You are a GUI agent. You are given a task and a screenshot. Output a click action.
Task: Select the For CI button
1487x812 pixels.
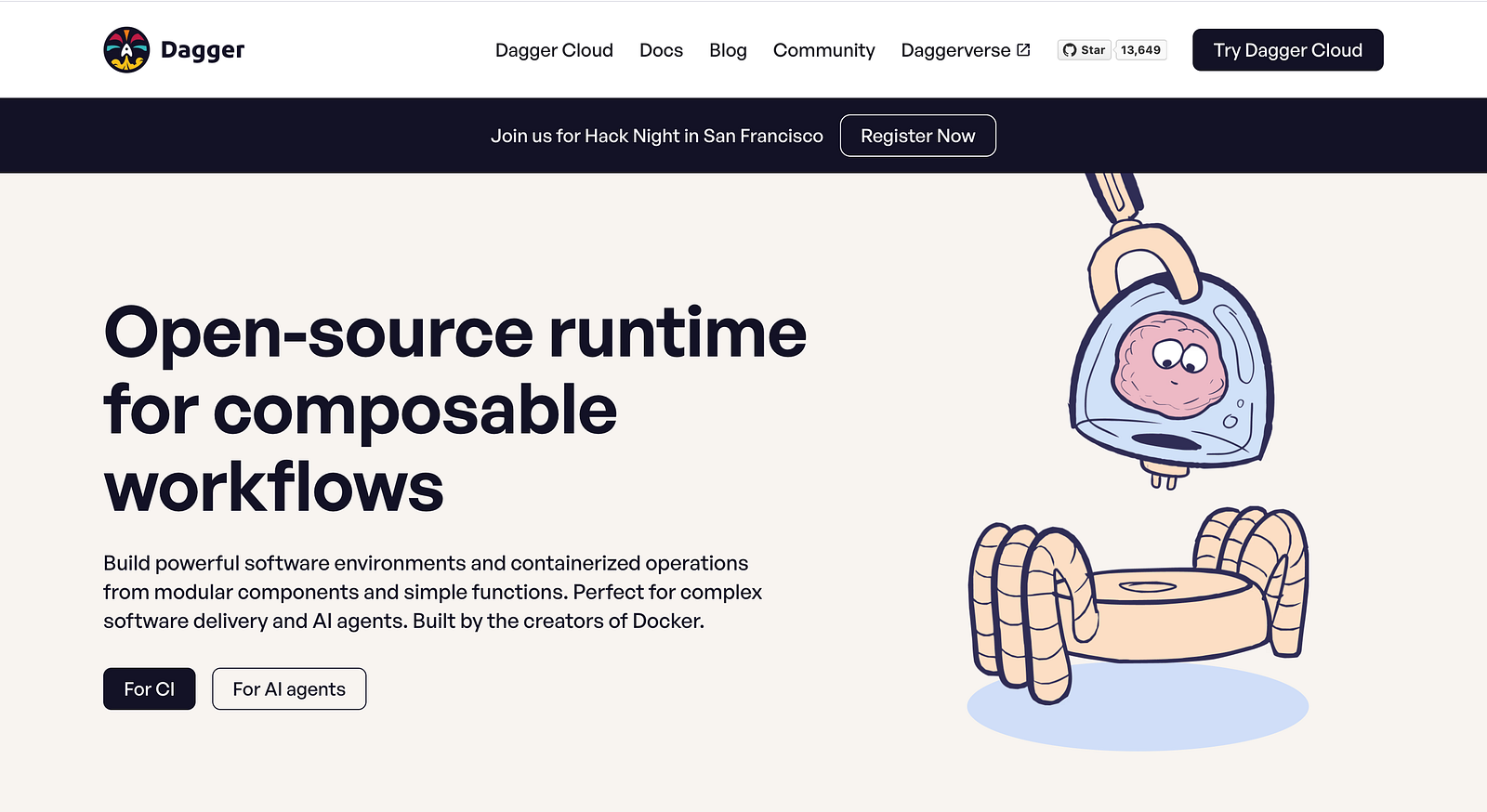tap(150, 688)
